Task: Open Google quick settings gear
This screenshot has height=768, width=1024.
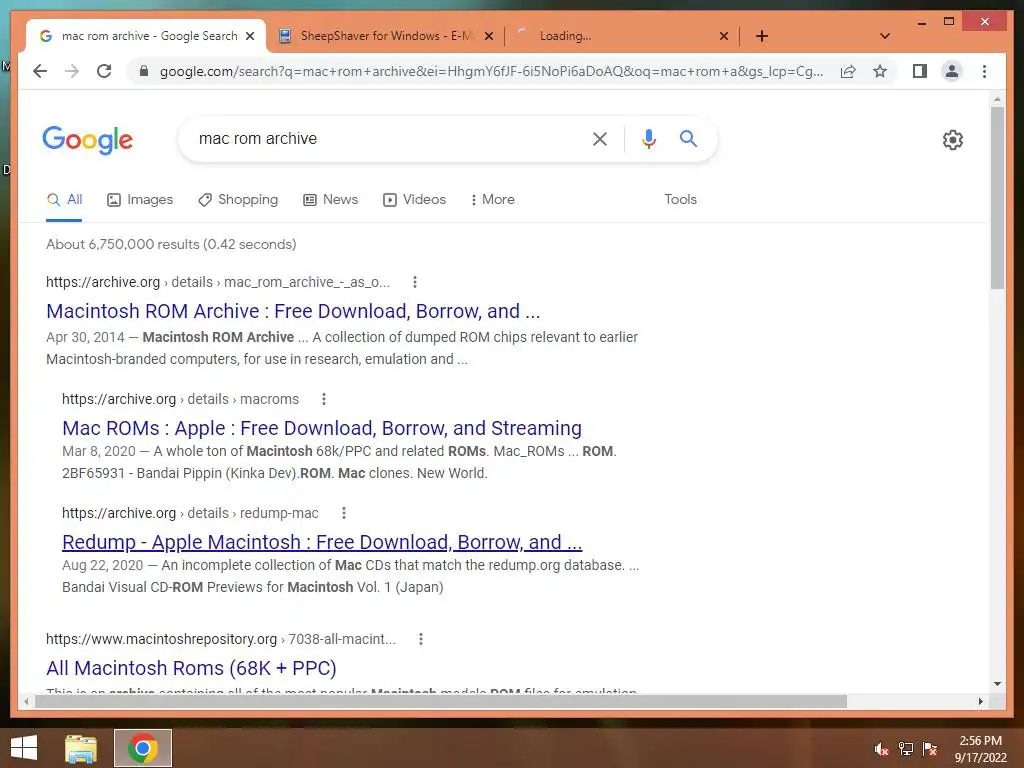Action: 952,140
